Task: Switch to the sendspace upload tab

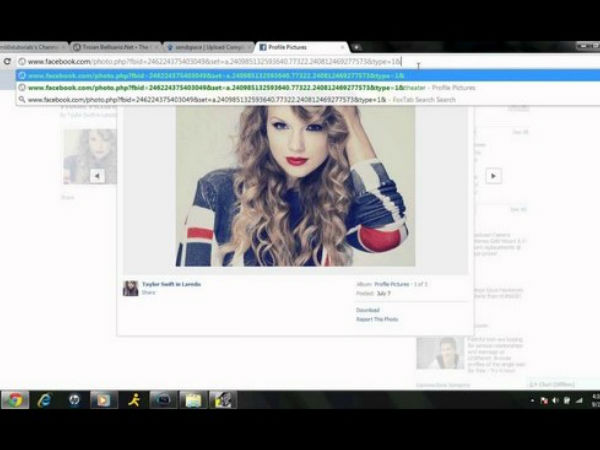Action: point(206,47)
